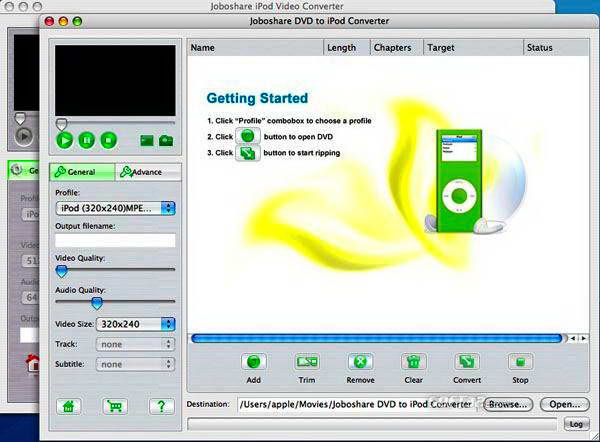The width and height of the screenshot is (600, 442).
Task: Open the Video Size 320x240 dropdown
Action: [x=135, y=324]
